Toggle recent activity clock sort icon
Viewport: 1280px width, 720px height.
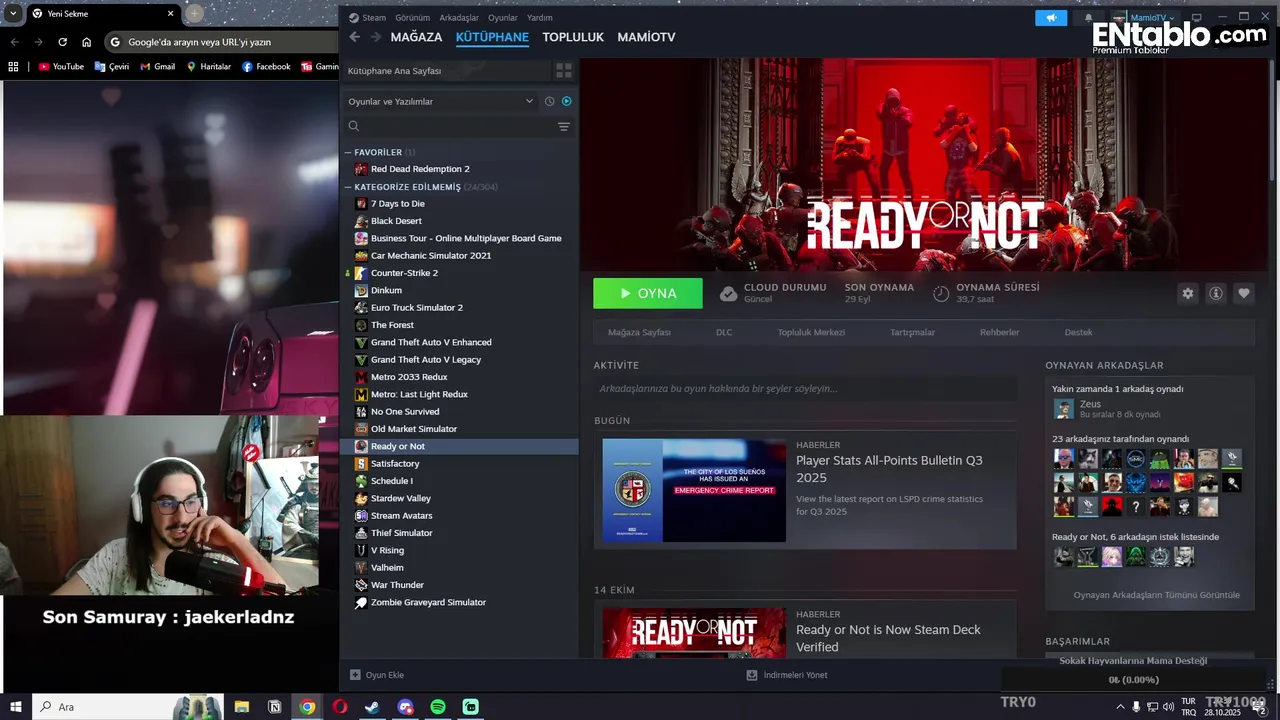tap(549, 101)
